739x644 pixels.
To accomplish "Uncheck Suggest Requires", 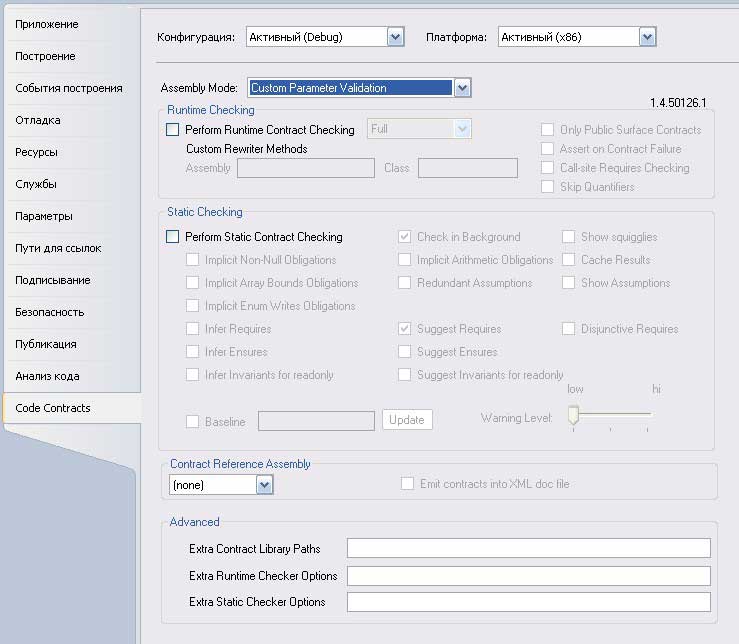I will (x=404, y=329).
